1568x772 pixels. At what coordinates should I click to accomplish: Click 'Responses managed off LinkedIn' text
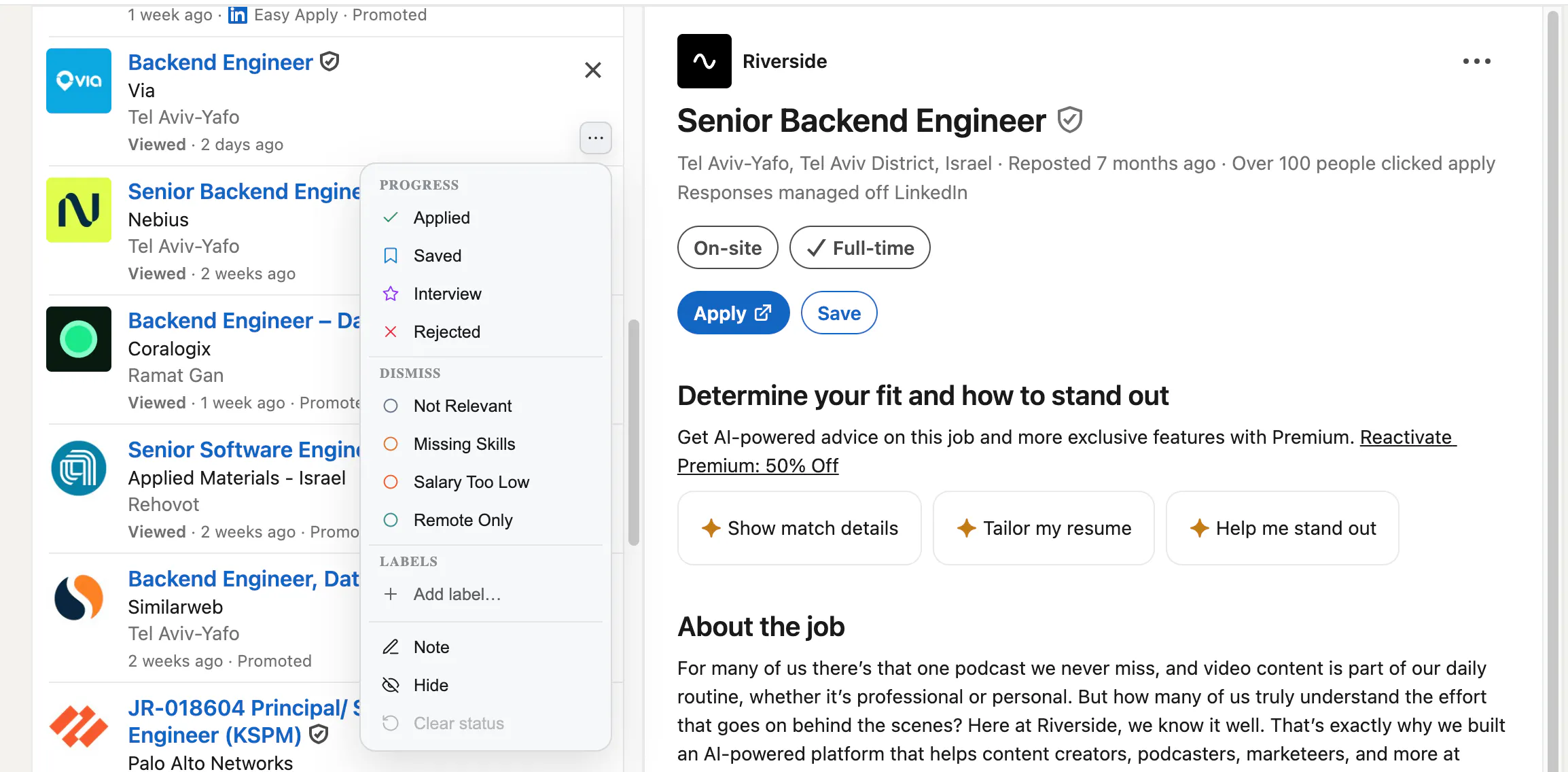tap(822, 192)
